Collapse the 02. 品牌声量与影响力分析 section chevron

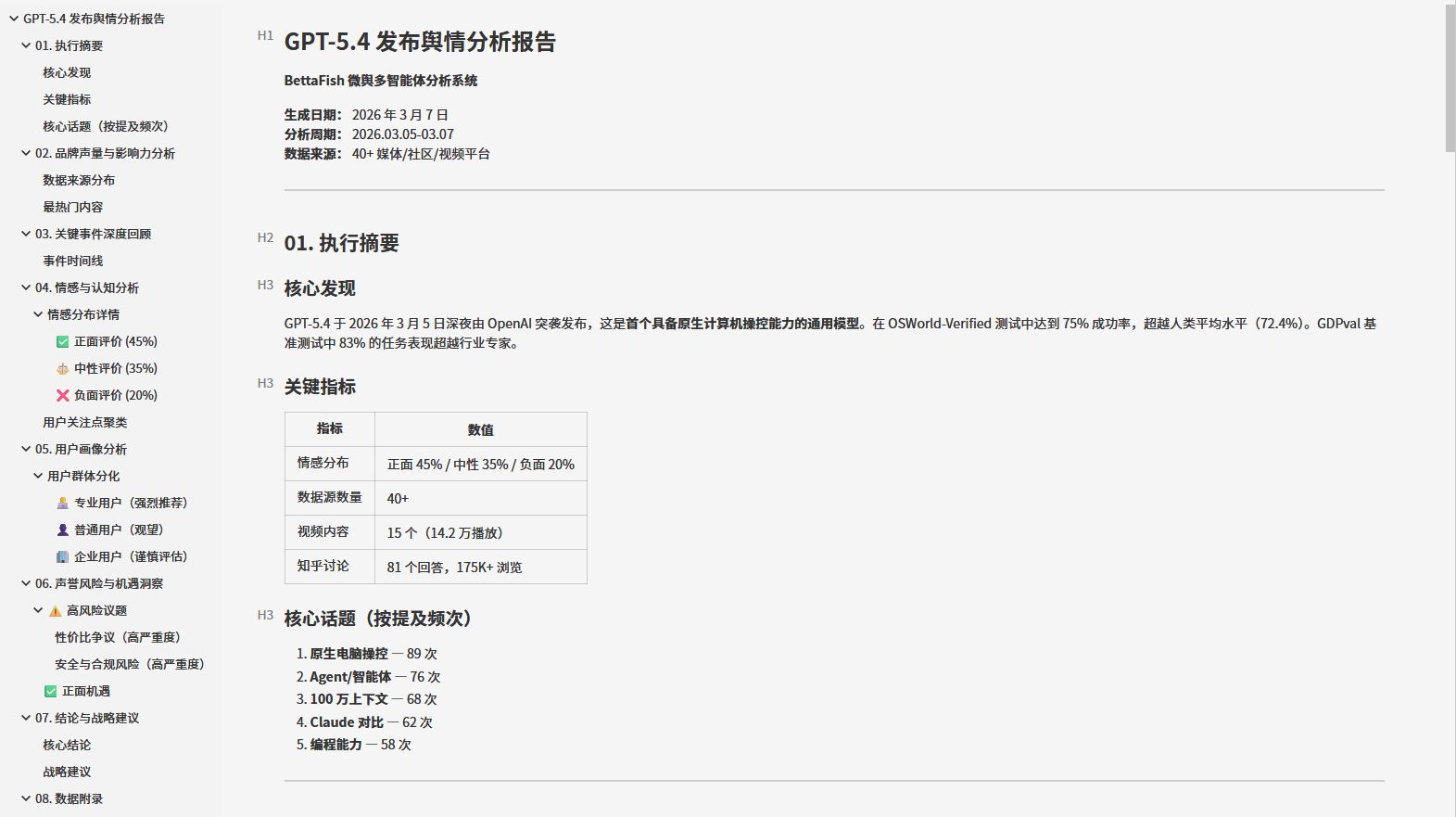click(26, 153)
